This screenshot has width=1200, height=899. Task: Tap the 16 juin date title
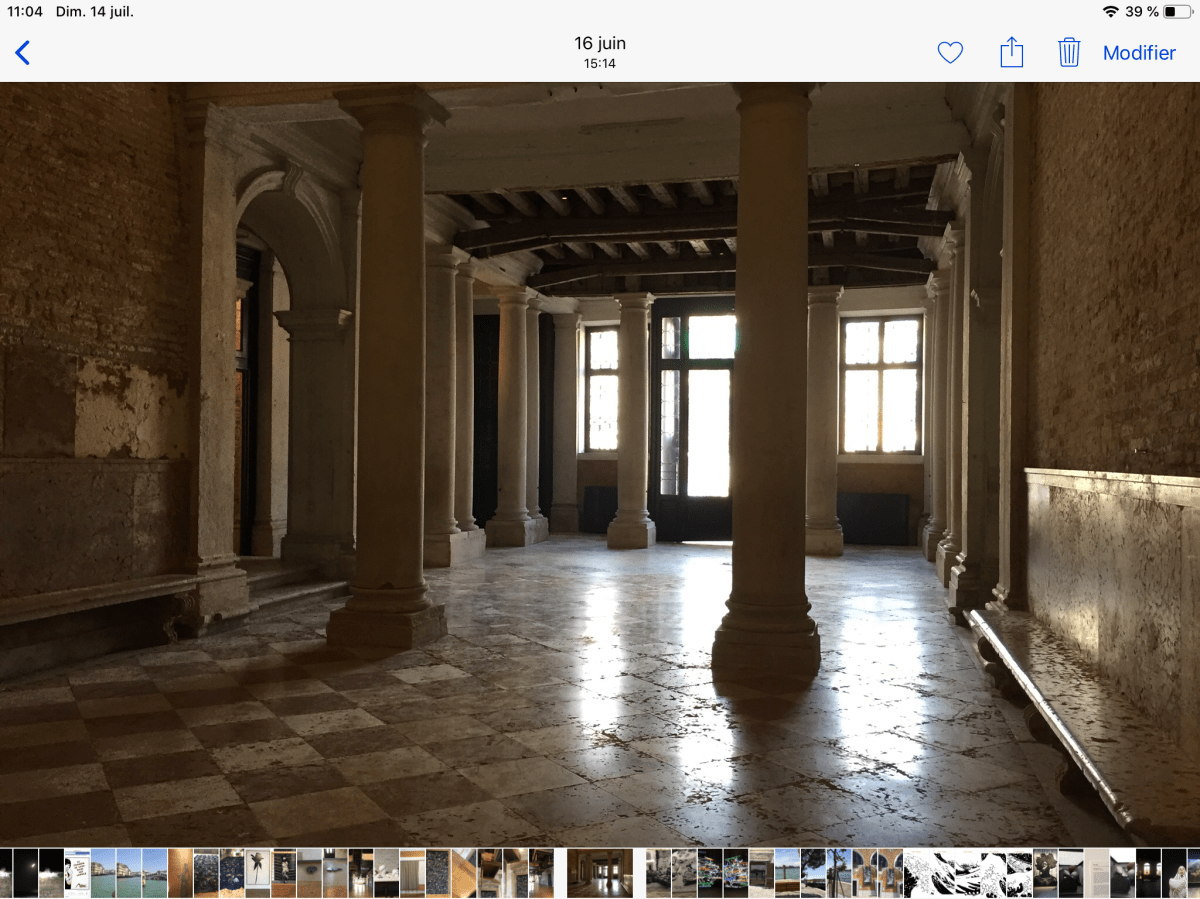600,43
